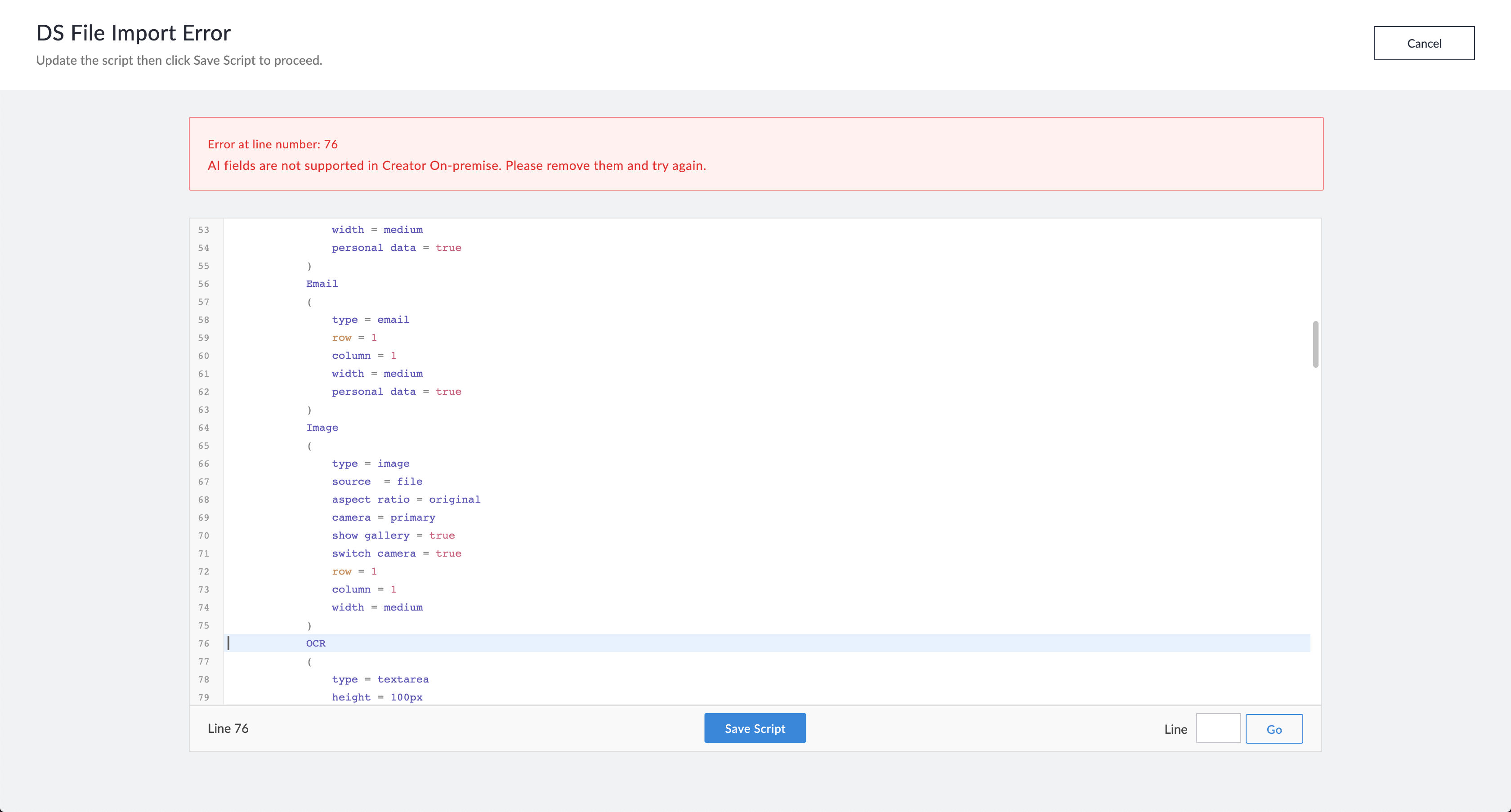Click the 'type = image' code line
Image resolution: width=1511 pixels, height=812 pixels.
click(x=370, y=463)
